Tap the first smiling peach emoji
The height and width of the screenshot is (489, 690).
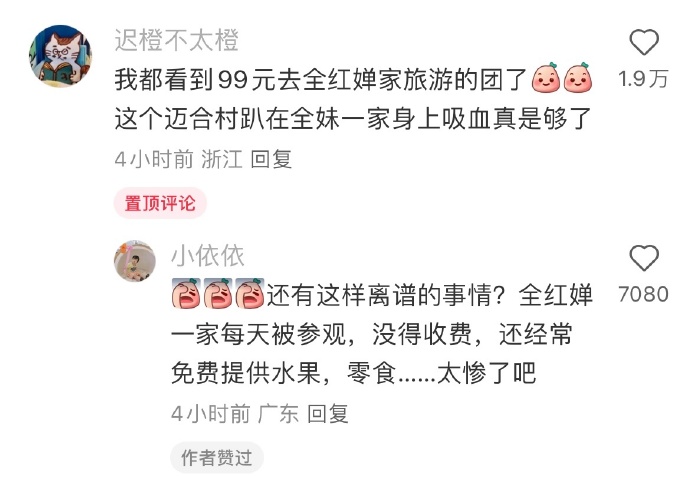click(x=546, y=77)
